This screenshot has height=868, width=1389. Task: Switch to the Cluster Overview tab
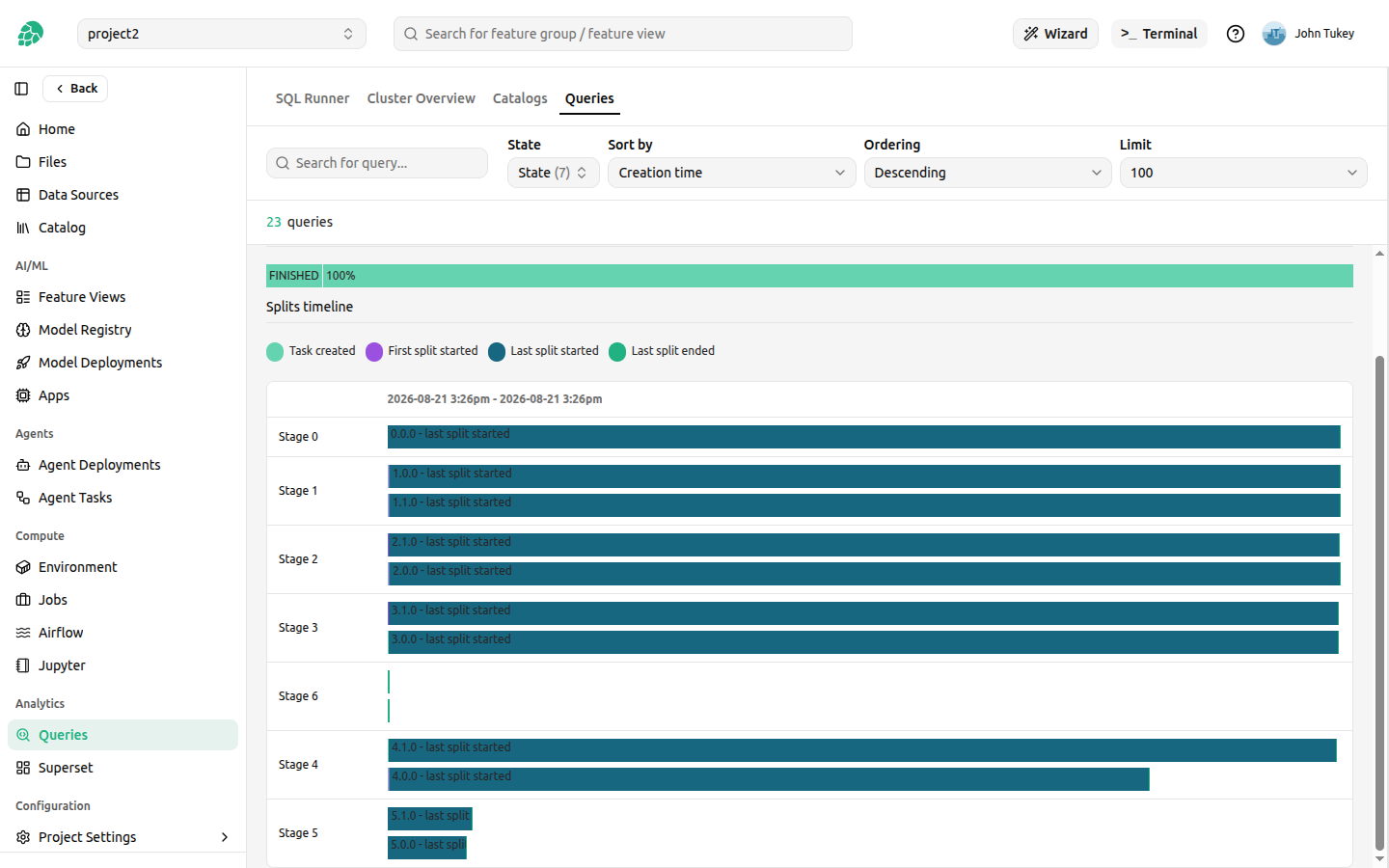pos(421,98)
